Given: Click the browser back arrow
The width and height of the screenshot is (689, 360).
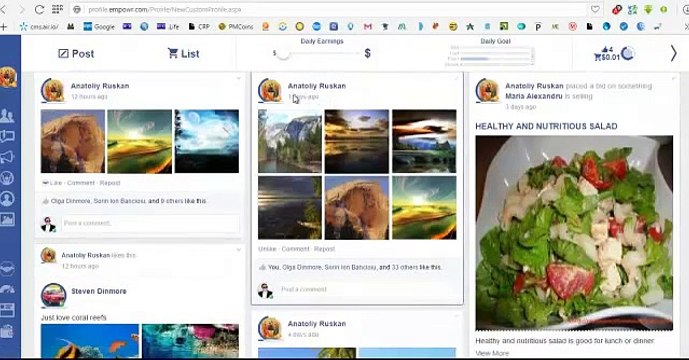Looking at the screenshot, I should 4,9.
